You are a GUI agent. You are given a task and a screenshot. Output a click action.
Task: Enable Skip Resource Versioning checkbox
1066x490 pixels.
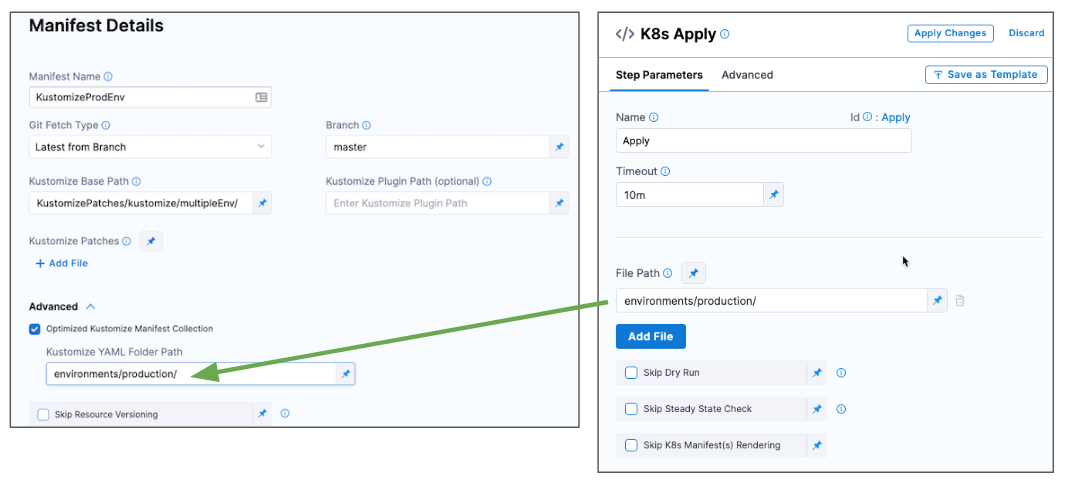[43, 414]
